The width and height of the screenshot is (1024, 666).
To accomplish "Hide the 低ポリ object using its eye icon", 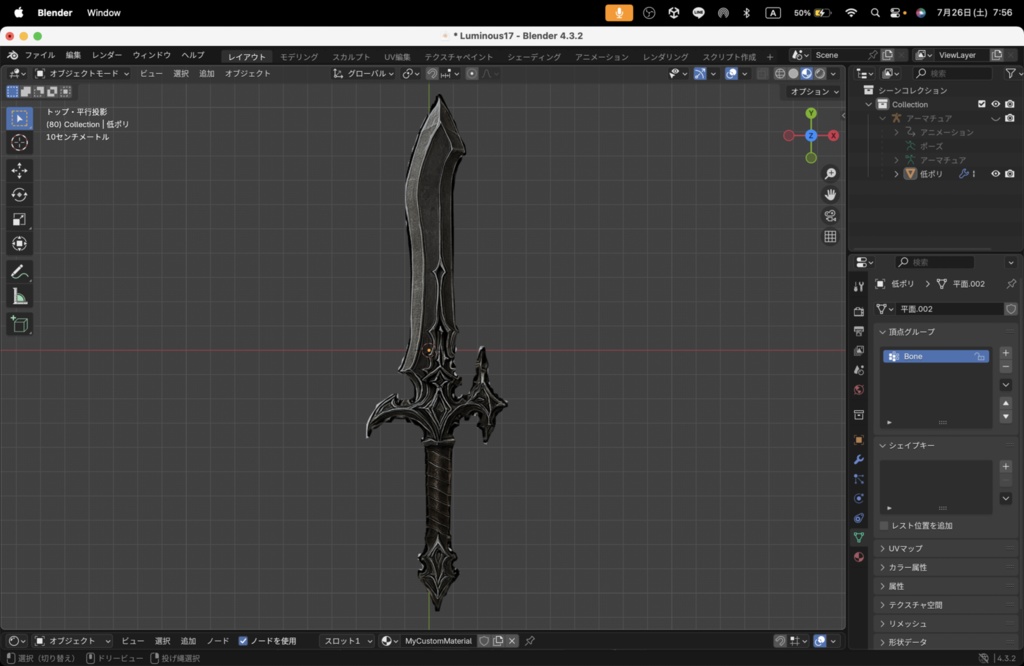I will click(x=996, y=173).
